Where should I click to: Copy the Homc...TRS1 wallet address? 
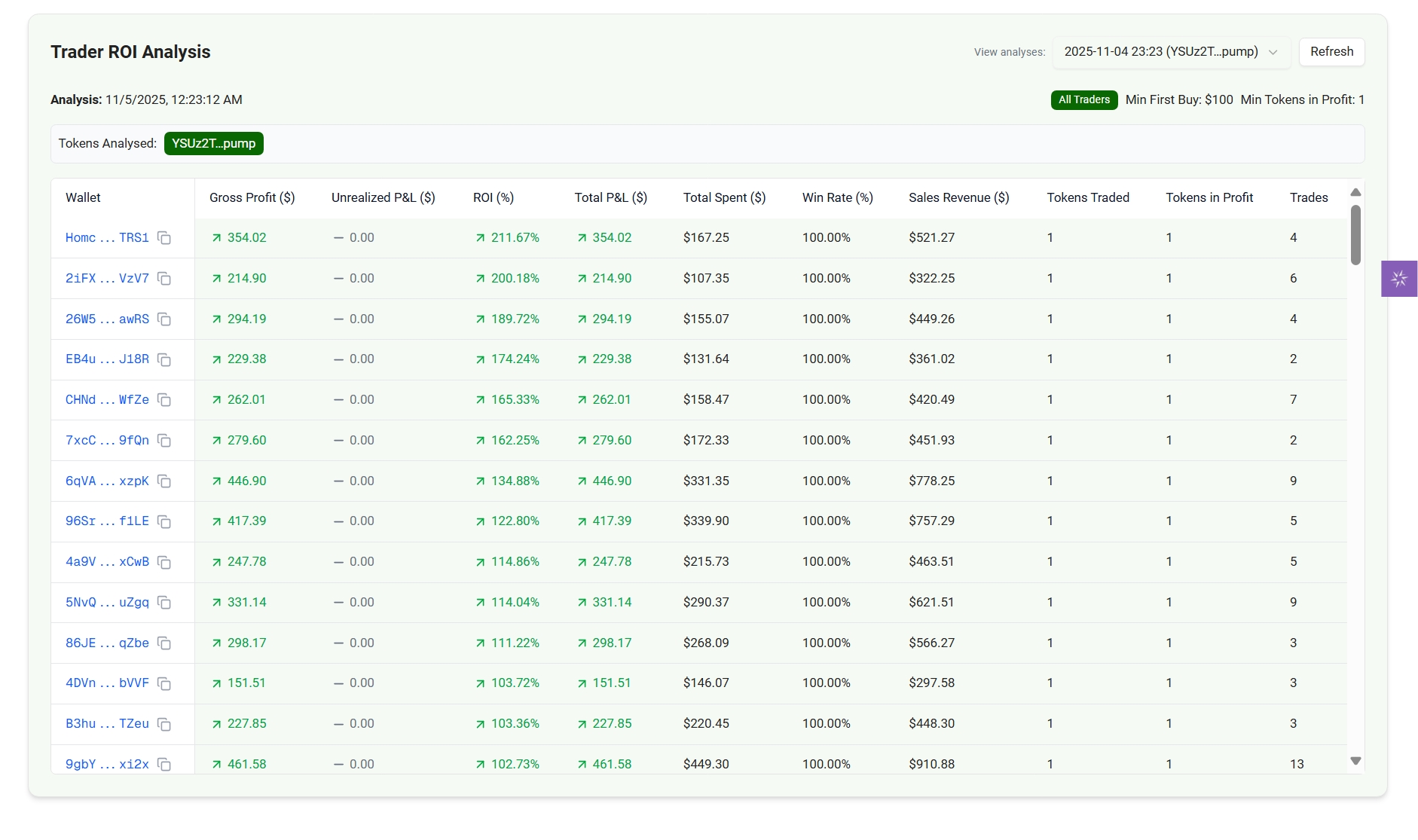(x=164, y=238)
